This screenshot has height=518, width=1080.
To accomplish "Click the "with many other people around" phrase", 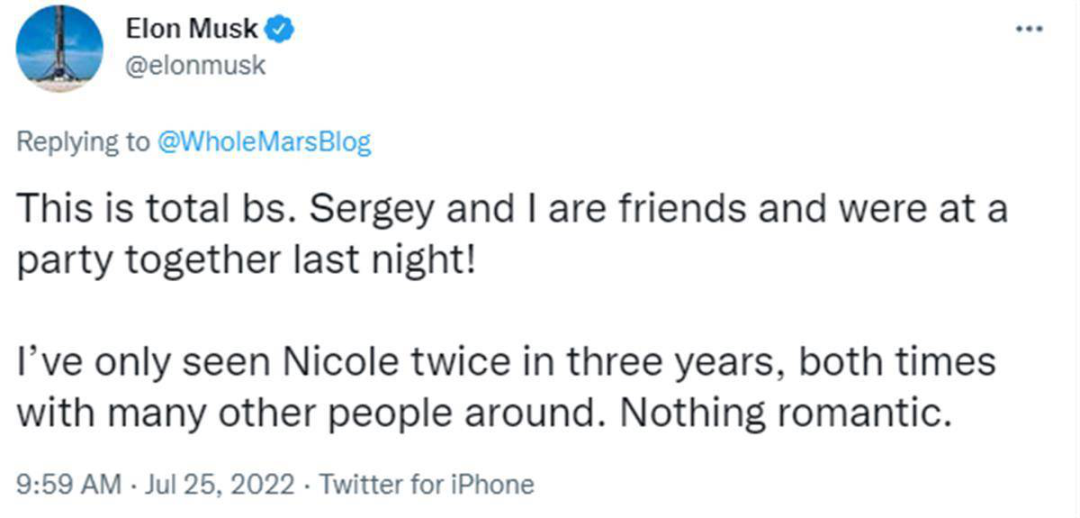I will [308, 411].
